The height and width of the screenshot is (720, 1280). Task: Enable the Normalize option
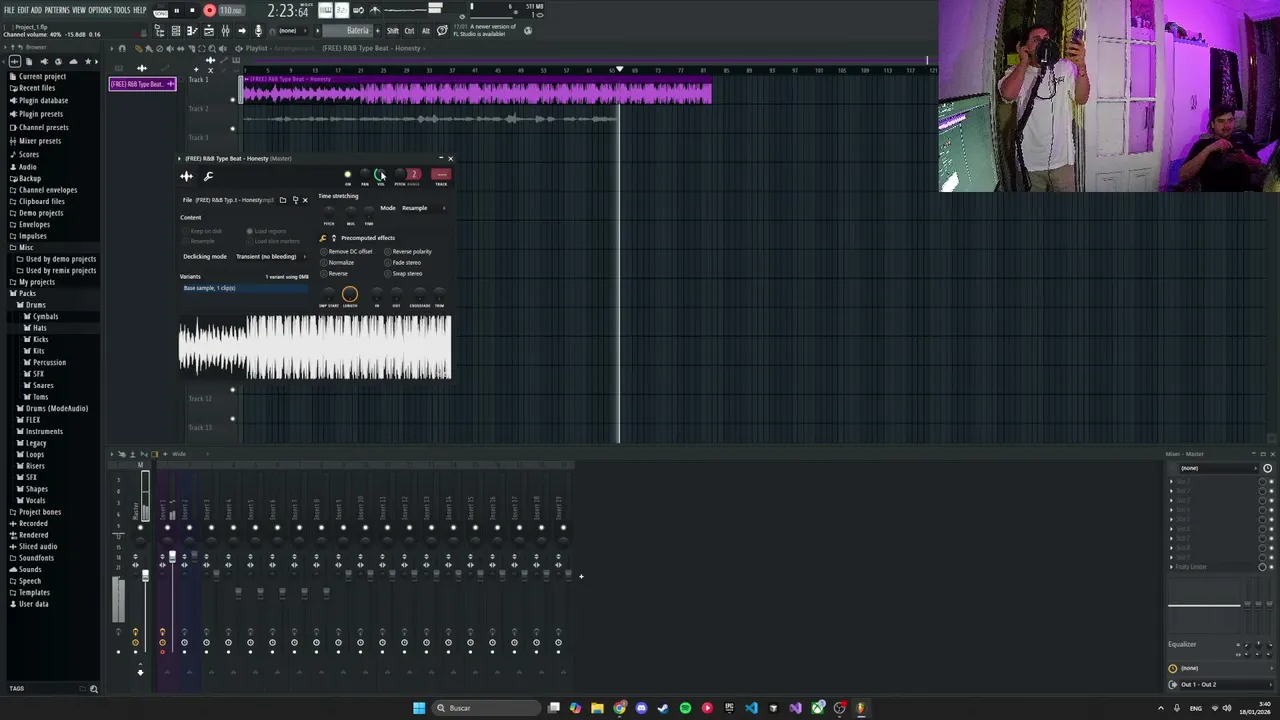(338, 262)
